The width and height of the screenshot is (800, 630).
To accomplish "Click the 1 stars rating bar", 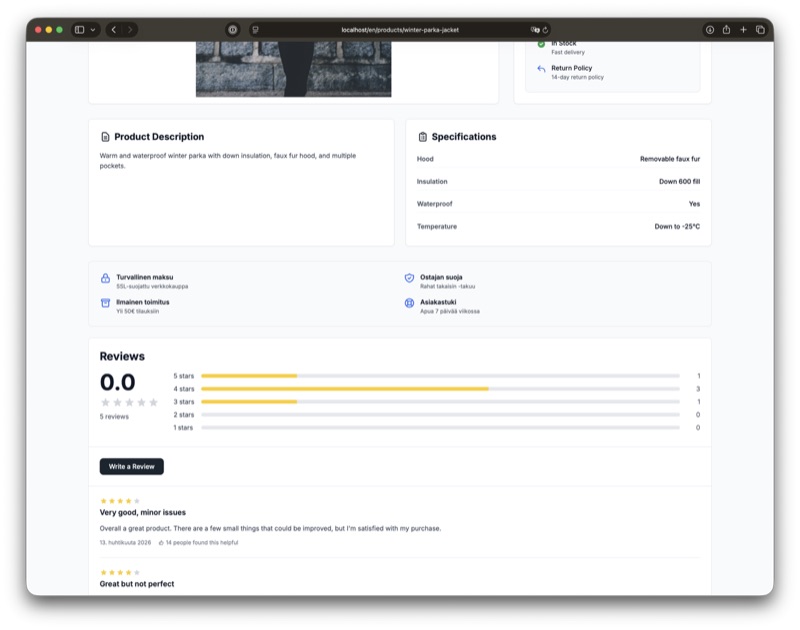I will point(440,427).
